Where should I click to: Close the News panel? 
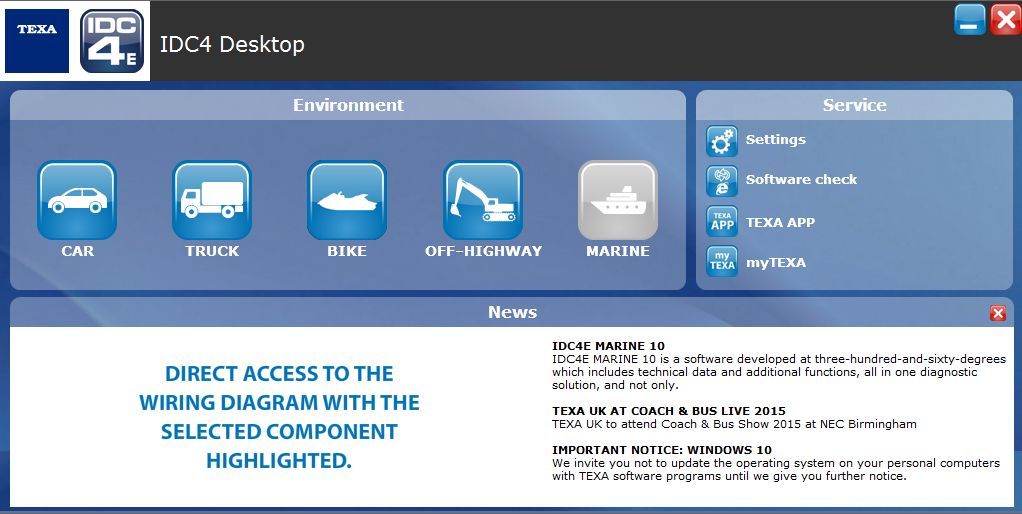coord(997,314)
